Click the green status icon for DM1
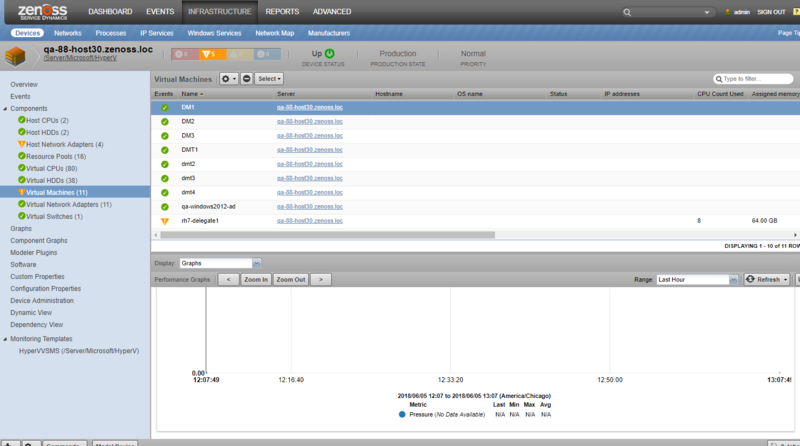 pos(164,108)
